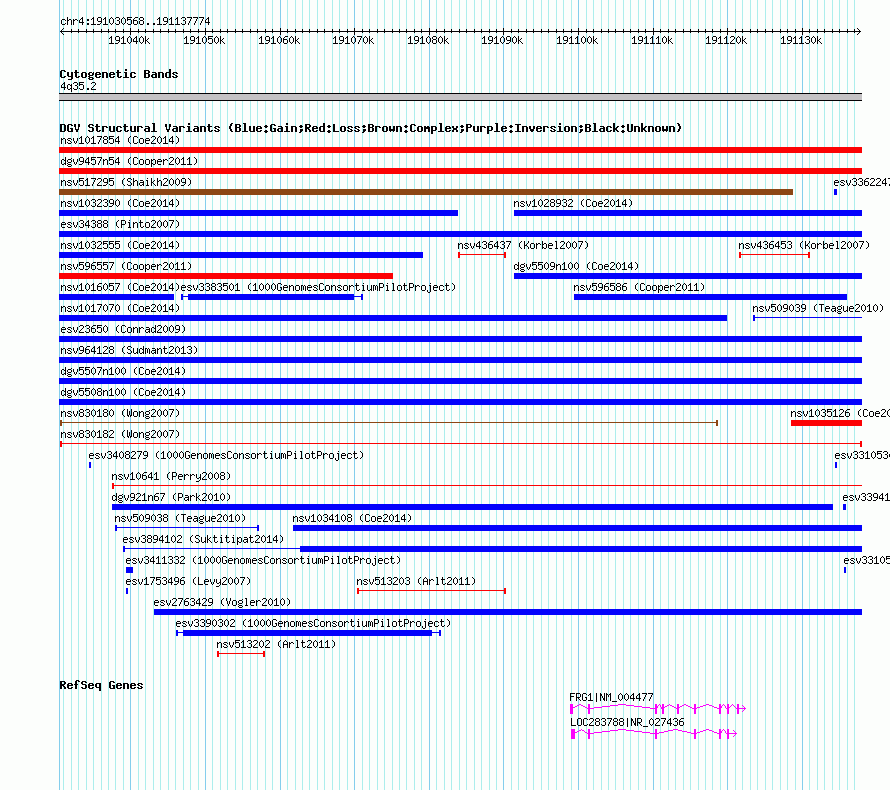Image resolution: width=890 pixels, height=790 pixels.
Task: Select esv34388 (Pinto2007) gain variant label
Action: tap(120, 224)
